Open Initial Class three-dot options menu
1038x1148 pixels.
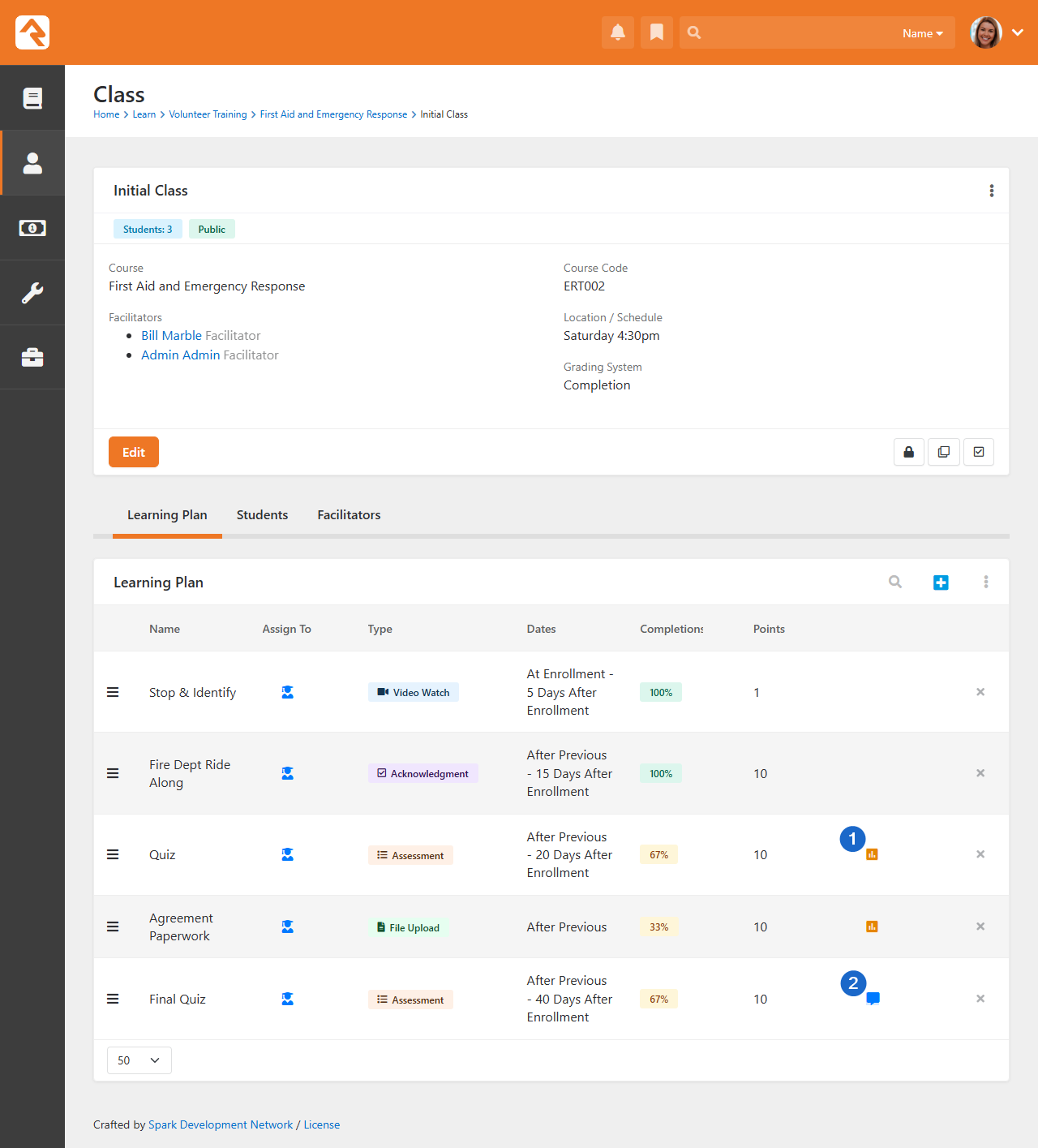[x=991, y=191]
